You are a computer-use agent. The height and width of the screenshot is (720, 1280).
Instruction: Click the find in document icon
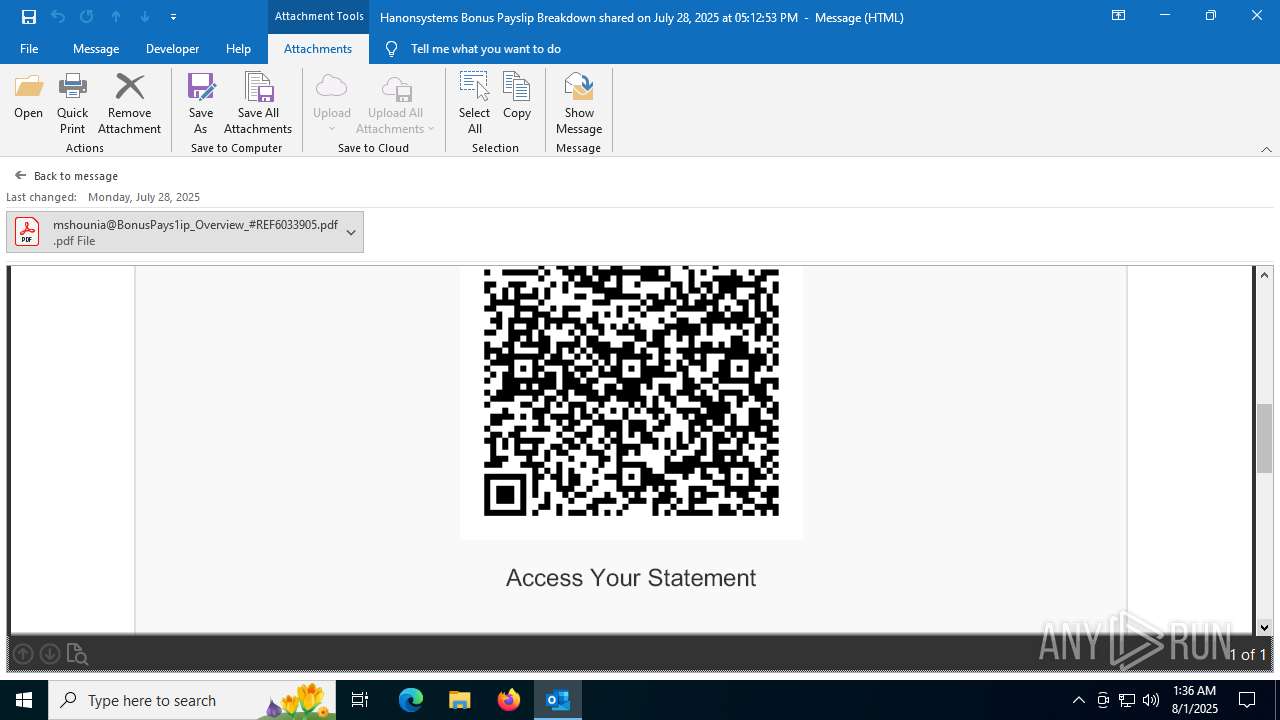click(77, 654)
